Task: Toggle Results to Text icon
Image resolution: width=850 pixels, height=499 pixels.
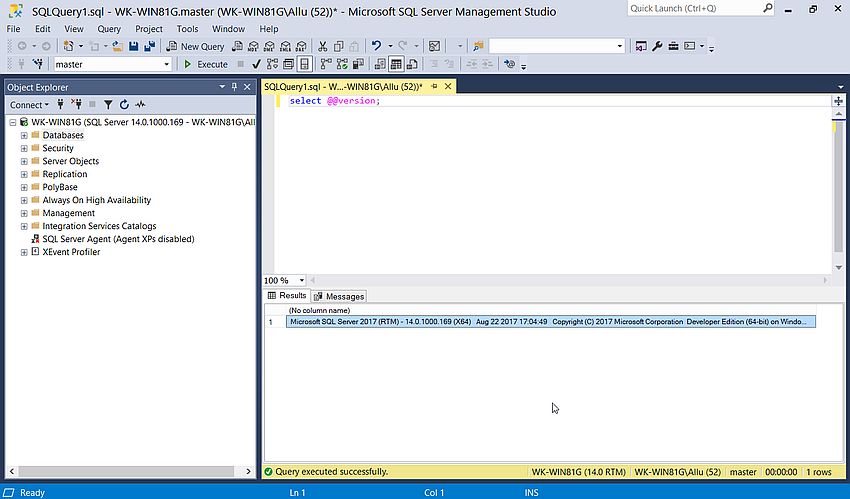Action: pos(380,64)
